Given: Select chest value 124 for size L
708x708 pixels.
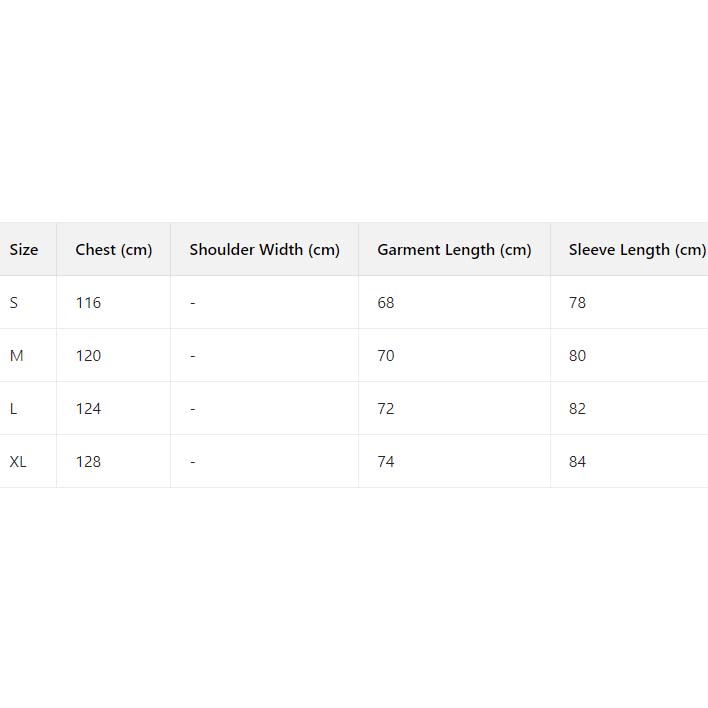Looking at the screenshot, I should (88, 409).
